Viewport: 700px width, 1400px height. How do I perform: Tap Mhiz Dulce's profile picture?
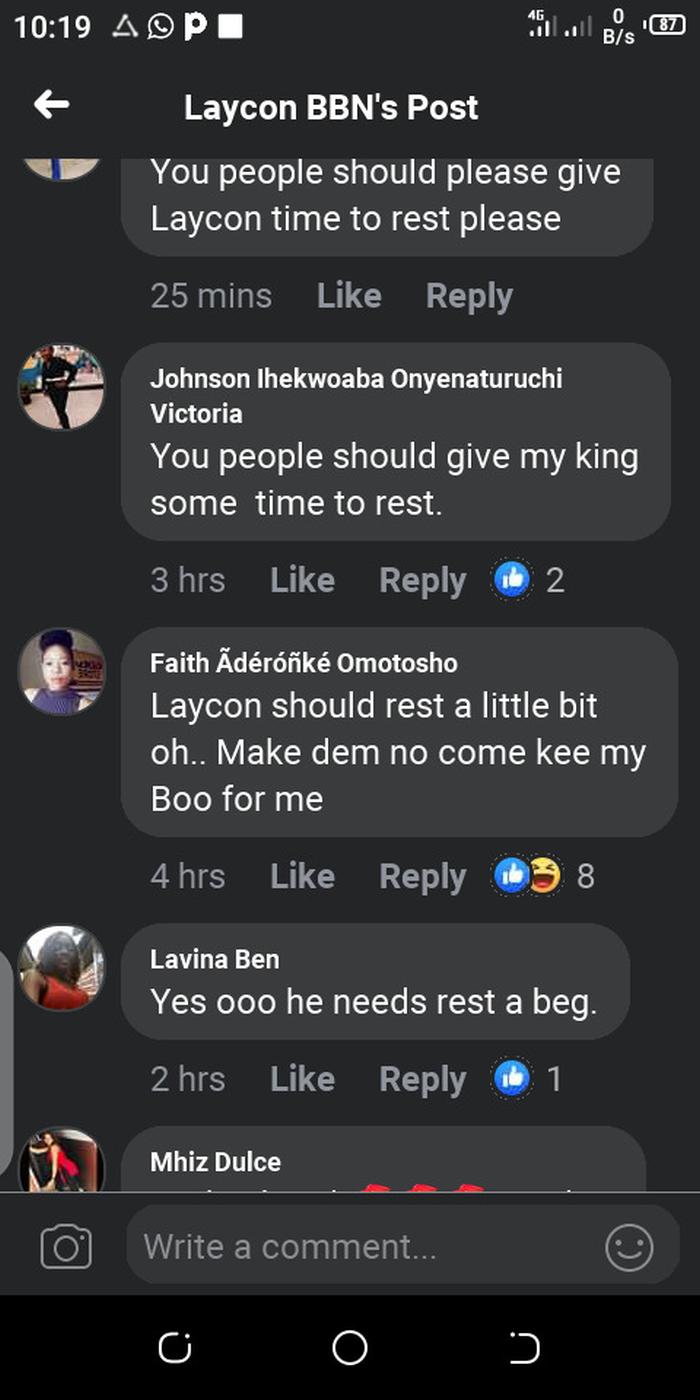[61, 1160]
